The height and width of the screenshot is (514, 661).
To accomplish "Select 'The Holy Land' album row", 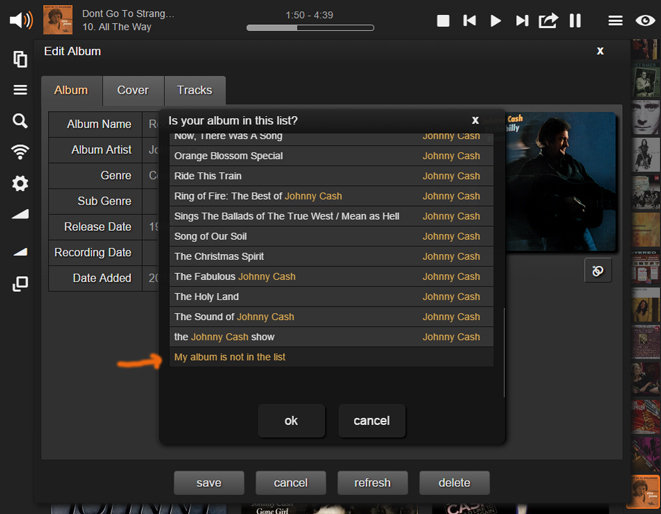I will [x=331, y=297].
